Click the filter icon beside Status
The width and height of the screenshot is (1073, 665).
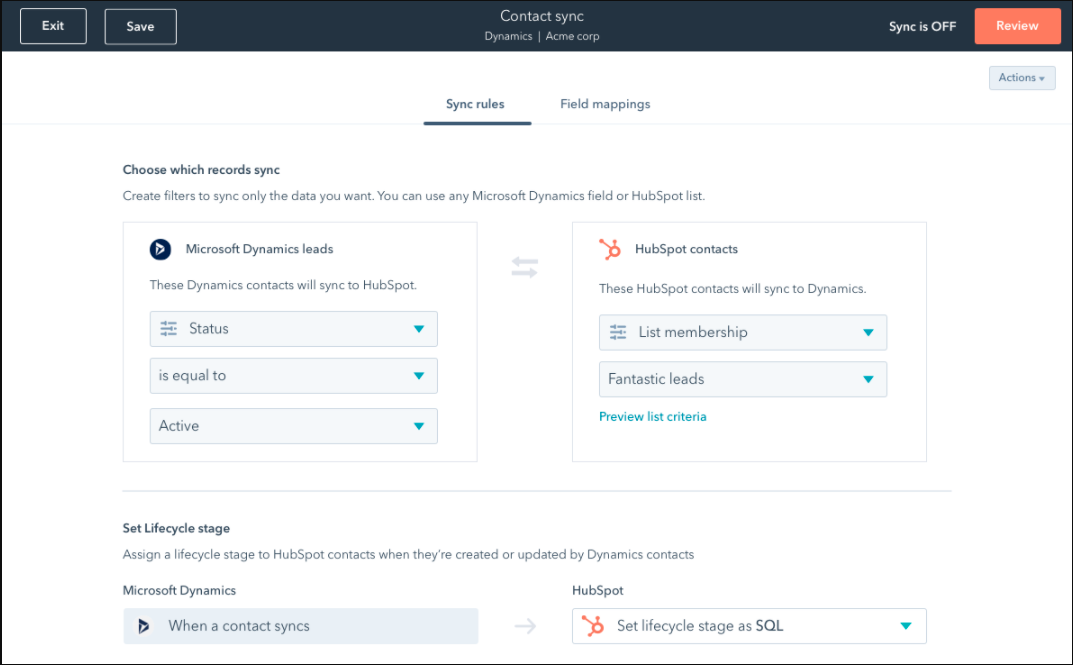click(167, 328)
